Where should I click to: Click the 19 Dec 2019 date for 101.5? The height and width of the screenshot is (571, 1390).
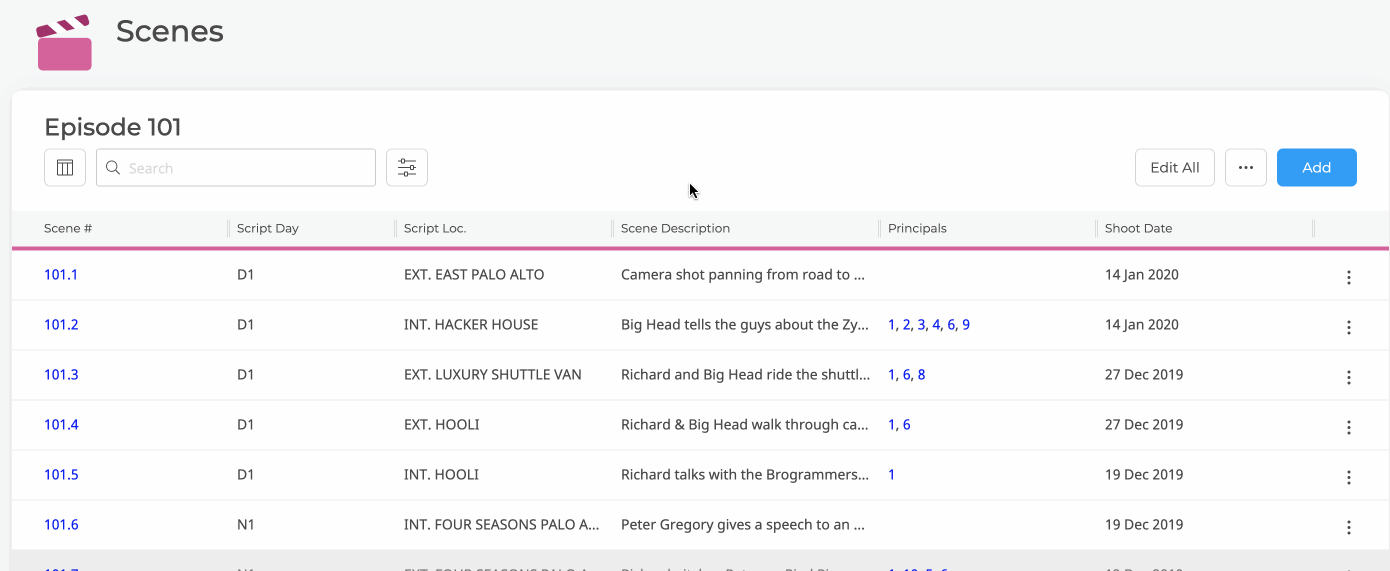click(1144, 474)
